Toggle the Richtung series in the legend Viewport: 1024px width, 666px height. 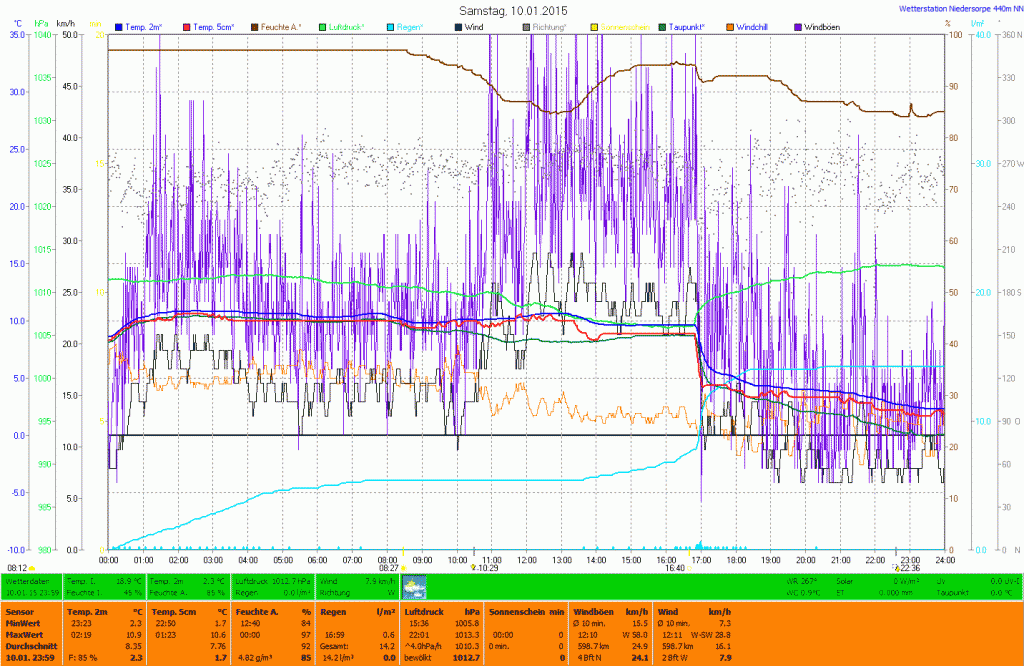click(547, 27)
